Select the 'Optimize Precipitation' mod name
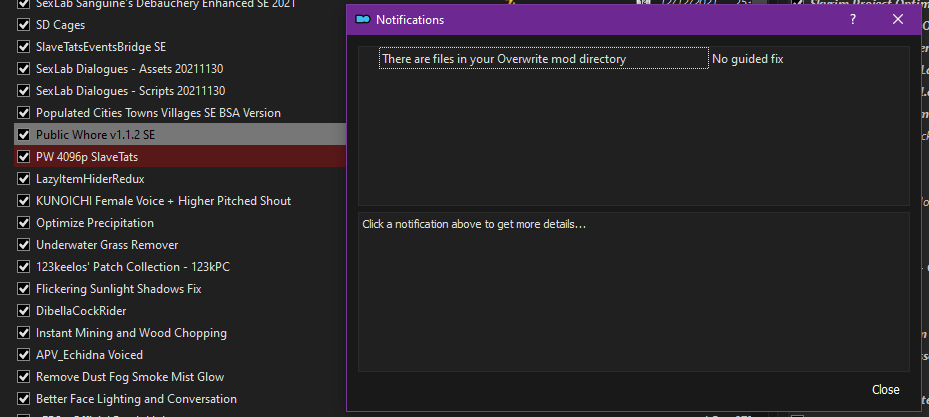The width and height of the screenshot is (929, 417). coord(95,223)
